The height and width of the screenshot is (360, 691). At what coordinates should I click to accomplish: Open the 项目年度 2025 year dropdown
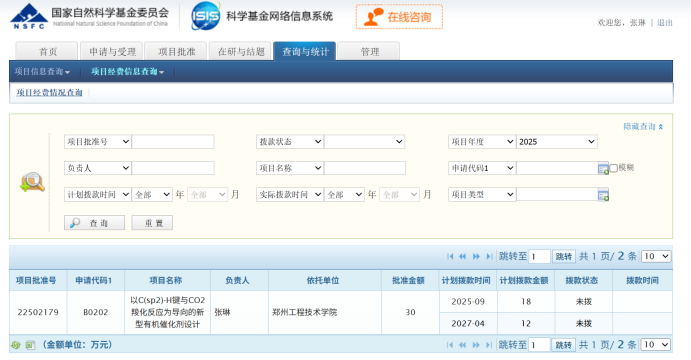coord(557,142)
